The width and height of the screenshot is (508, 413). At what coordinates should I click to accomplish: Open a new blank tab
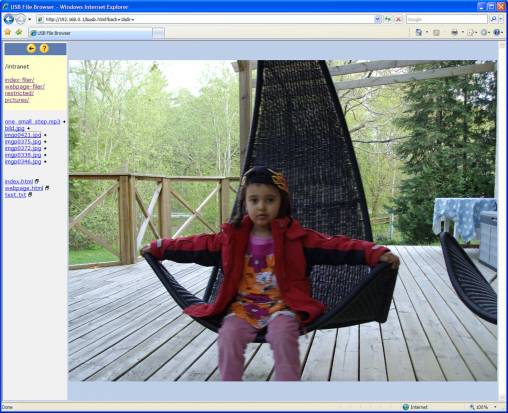pos(159,33)
